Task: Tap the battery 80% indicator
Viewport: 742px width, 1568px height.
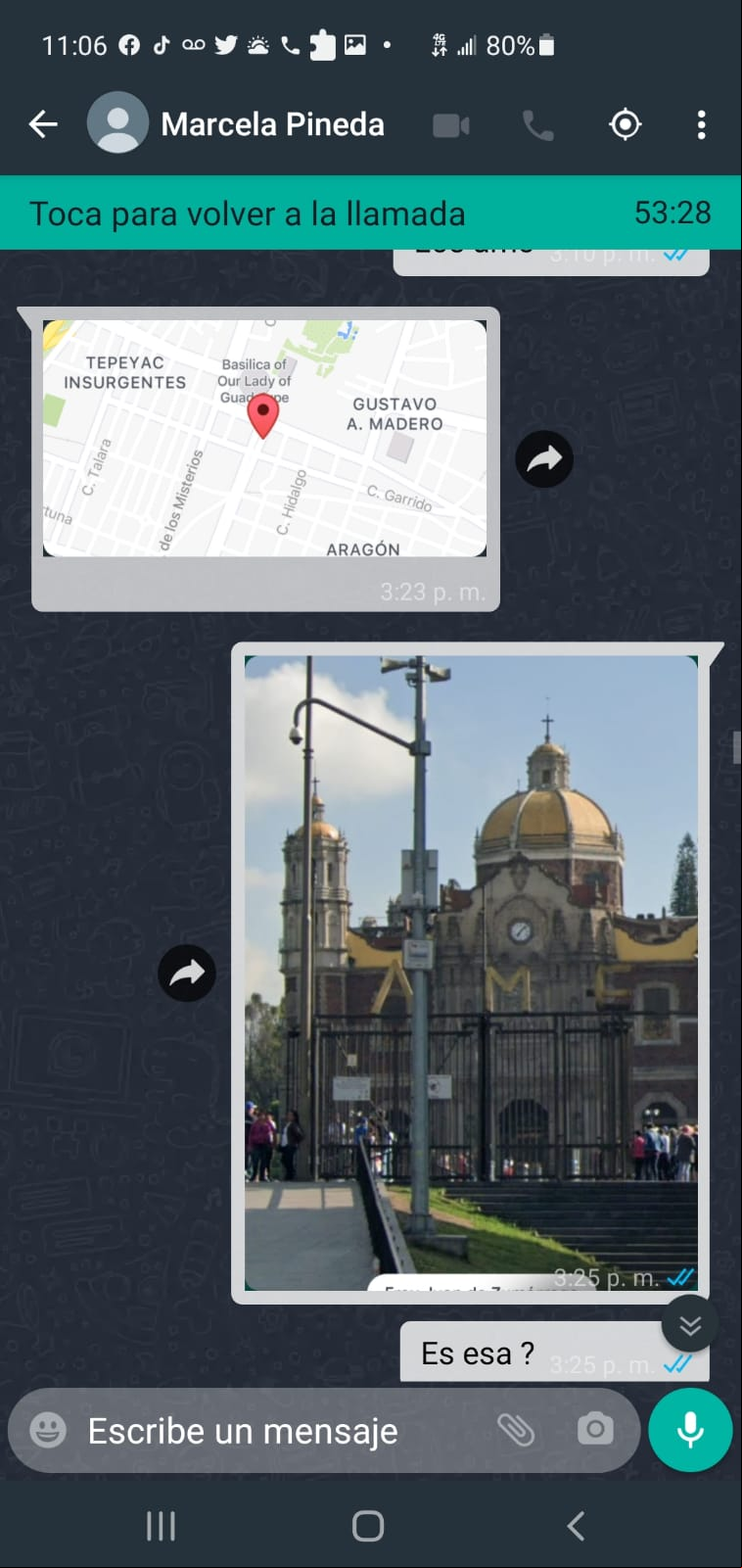Action: (521, 45)
